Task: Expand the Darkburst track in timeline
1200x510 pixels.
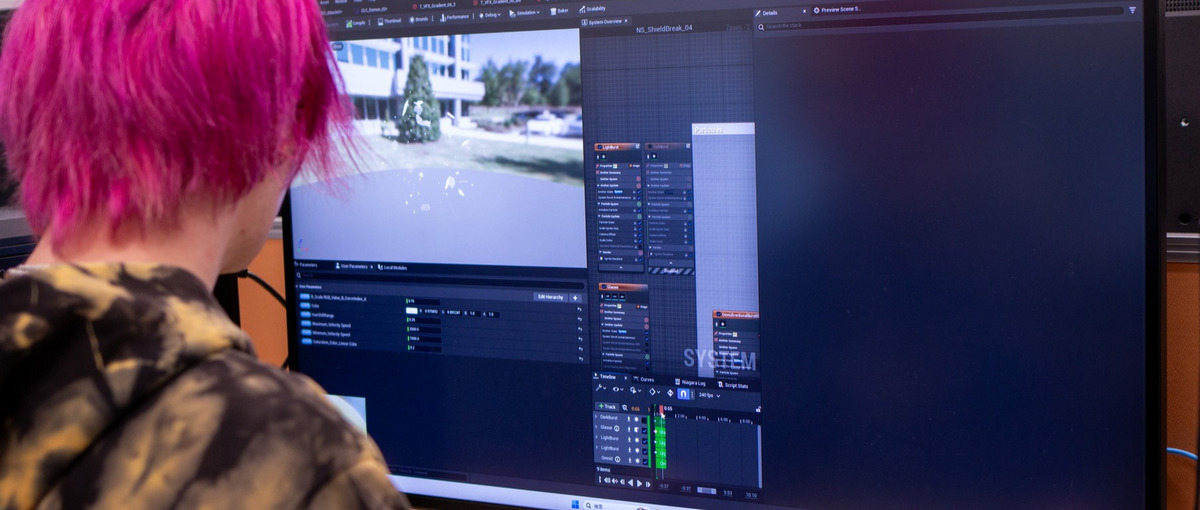Action: [x=596, y=417]
